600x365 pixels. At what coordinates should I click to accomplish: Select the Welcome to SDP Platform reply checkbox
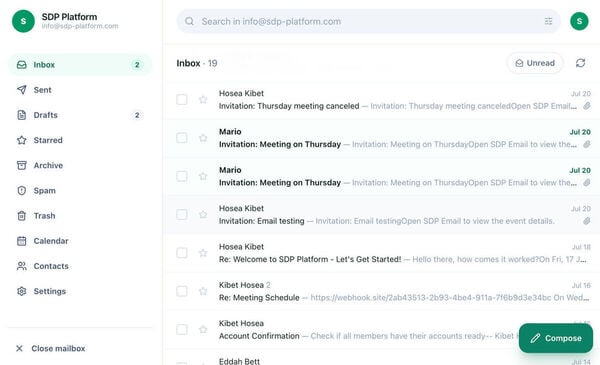[182, 253]
